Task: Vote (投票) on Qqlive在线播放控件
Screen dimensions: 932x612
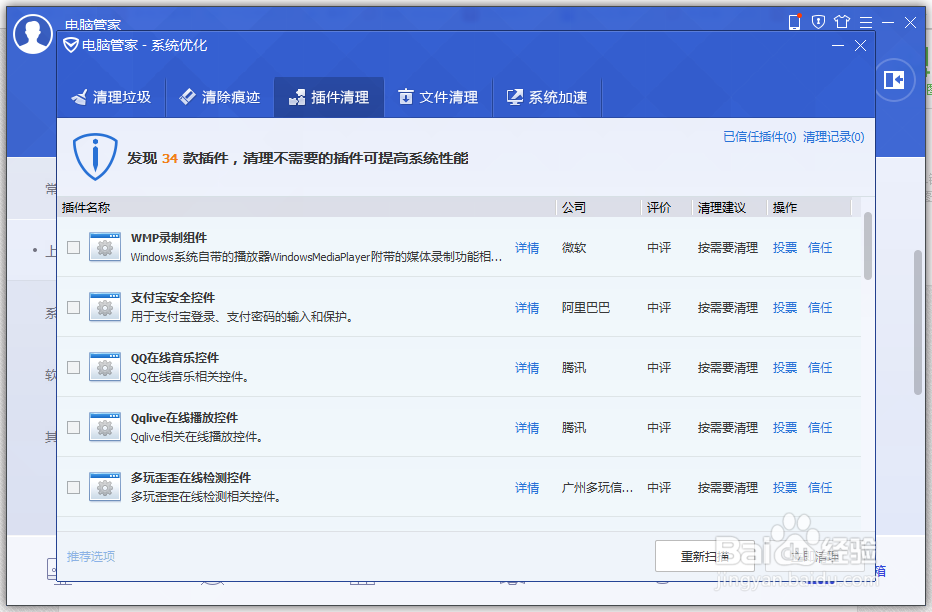Action: [785, 427]
